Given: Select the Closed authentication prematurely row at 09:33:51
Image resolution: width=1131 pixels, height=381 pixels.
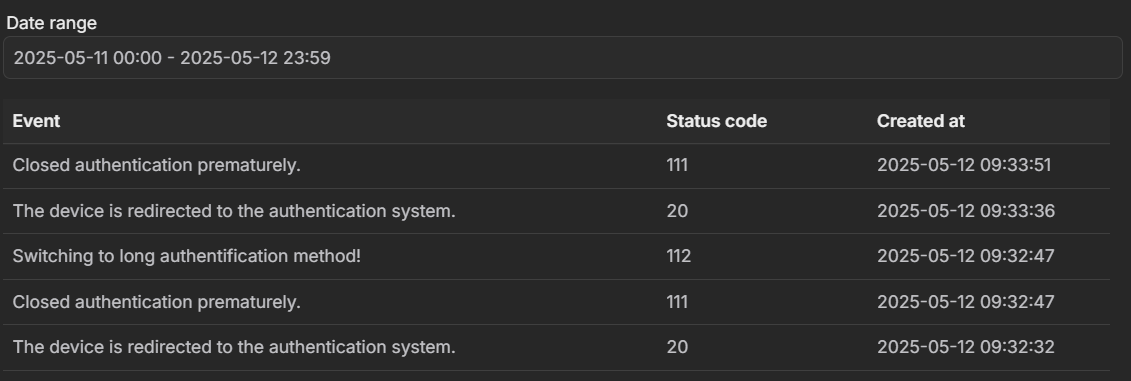Looking at the screenshot, I should tap(556, 165).
